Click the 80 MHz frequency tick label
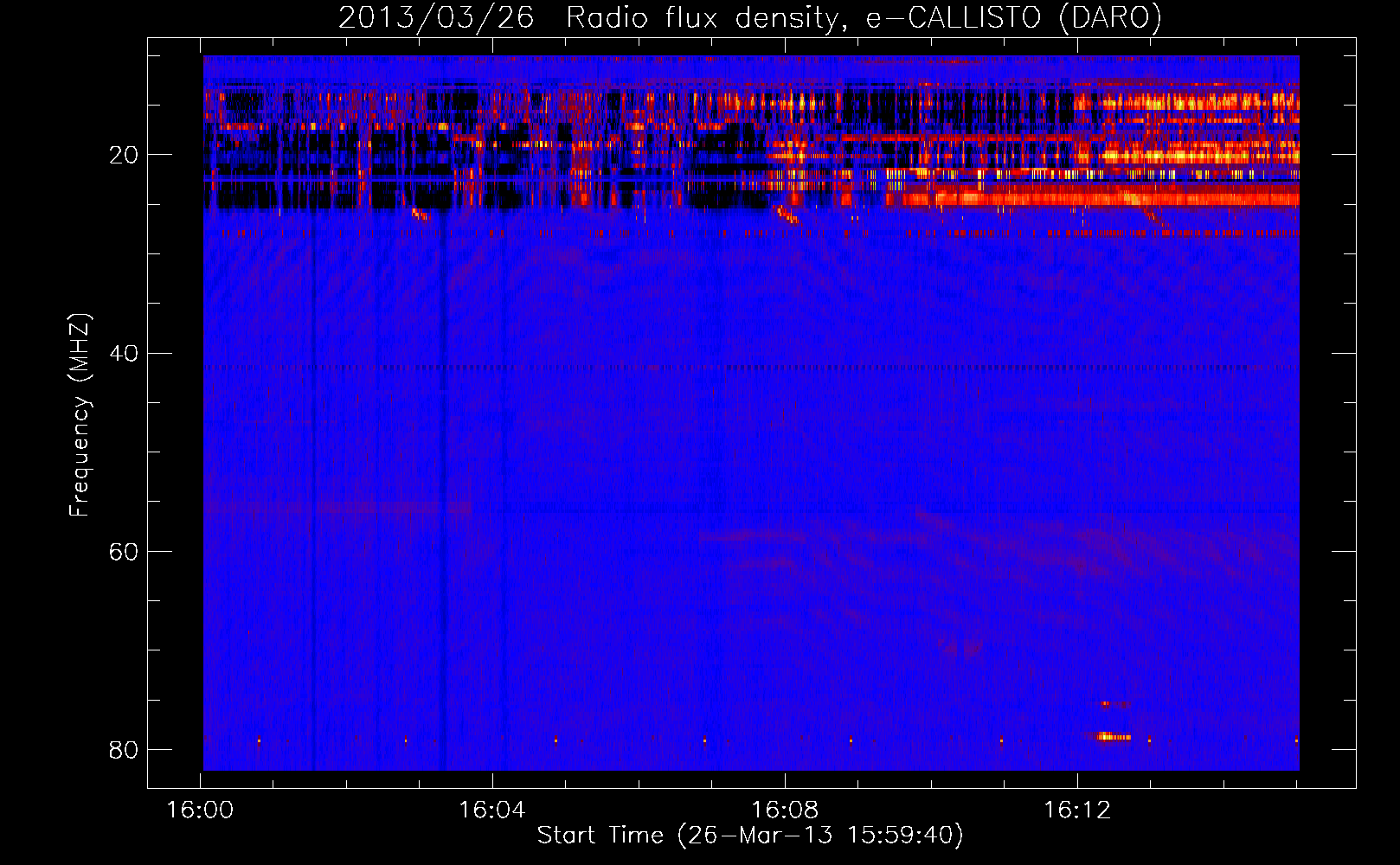1400x865 pixels. pyautogui.click(x=123, y=750)
